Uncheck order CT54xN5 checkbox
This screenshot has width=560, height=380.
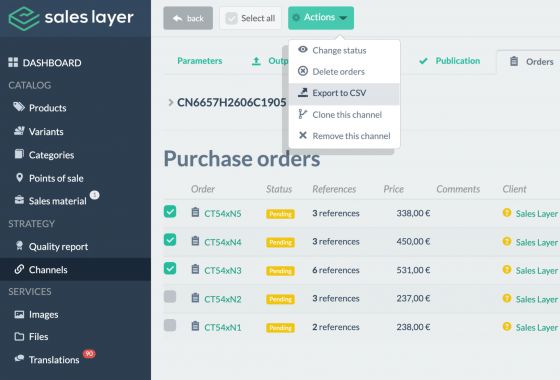click(x=170, y=211)
